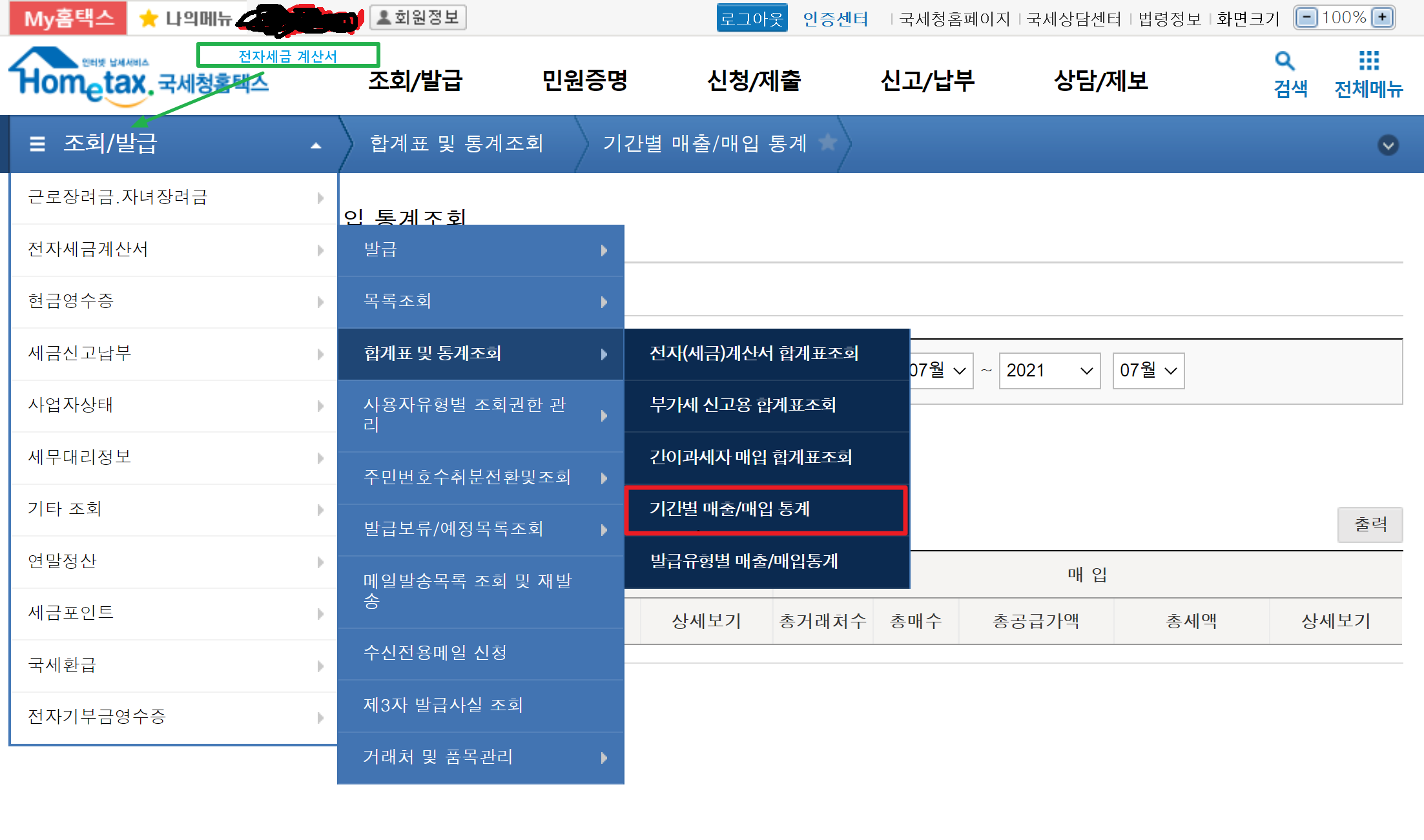The height and width of the screenshot is (840, 1424).
Task: Open the 전체메뉴 grid icon
Action: point(1368,61)
